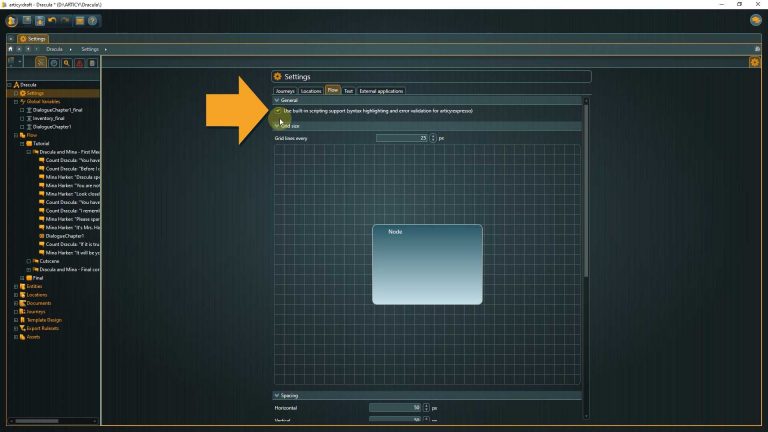The height and width of the screenshot is (432, 768).
Task: Close the Settings document tab button
Action: click(11, 39)
